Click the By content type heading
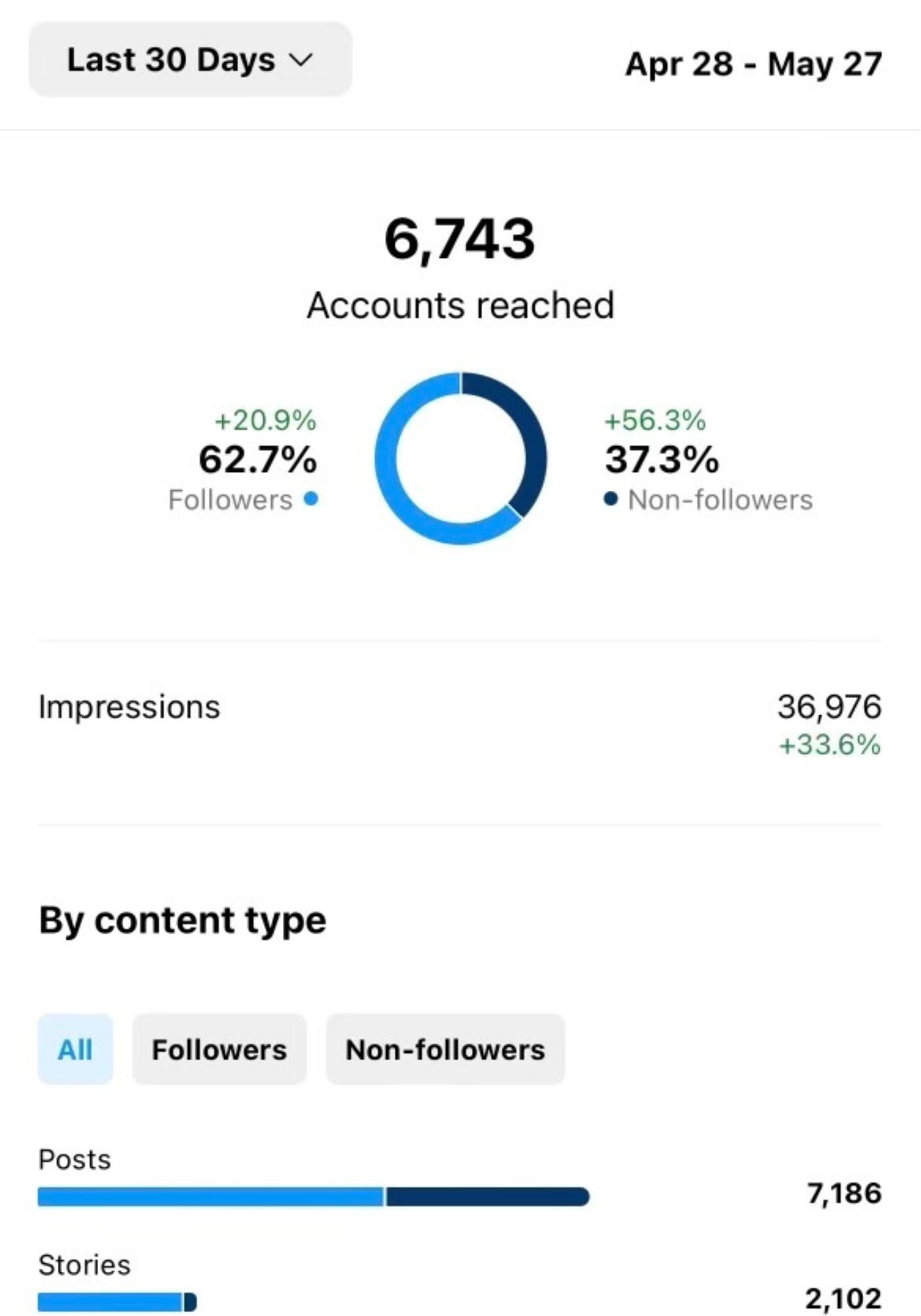The width and height of the screenshot is (921, 1316). [x=182, y=920]
